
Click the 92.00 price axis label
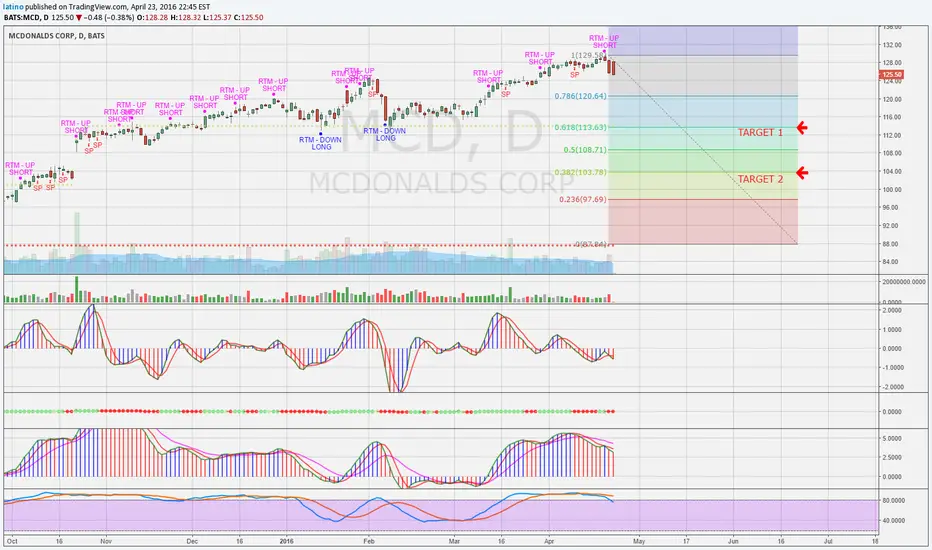(x=892, y=226)
